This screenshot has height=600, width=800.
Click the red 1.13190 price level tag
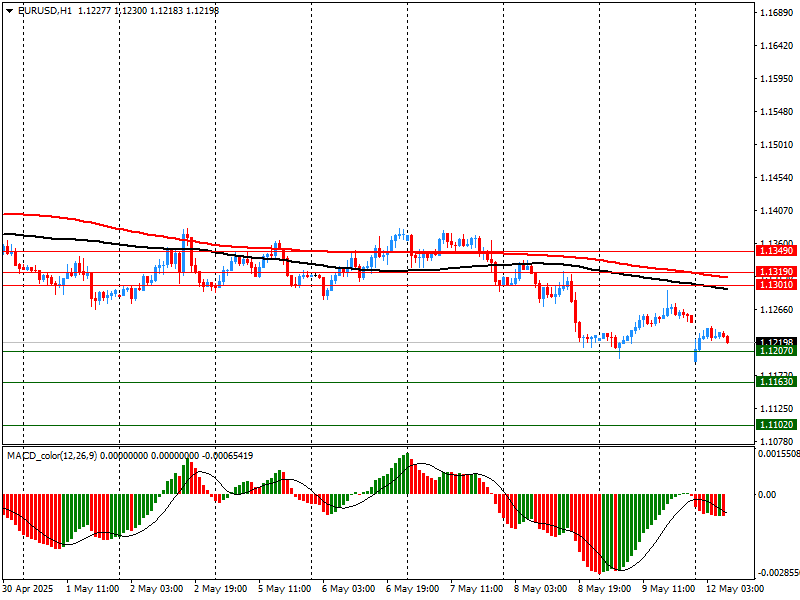click(x=776, y=272)
